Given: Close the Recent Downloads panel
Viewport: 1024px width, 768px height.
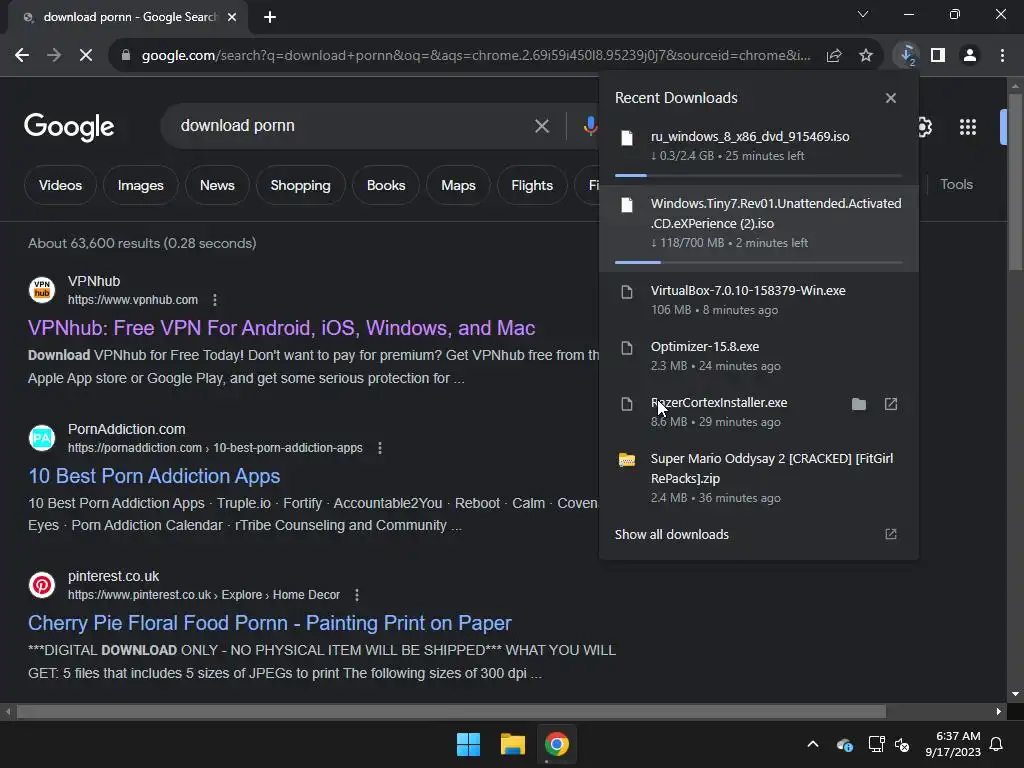Looking at the screenshot, I should (x=891, y=98).
